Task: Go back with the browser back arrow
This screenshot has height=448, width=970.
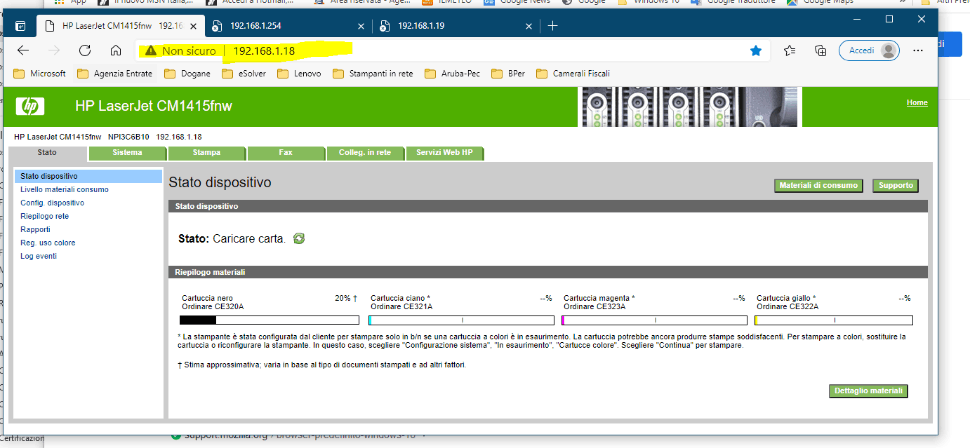Action: [x=23, y=51]
